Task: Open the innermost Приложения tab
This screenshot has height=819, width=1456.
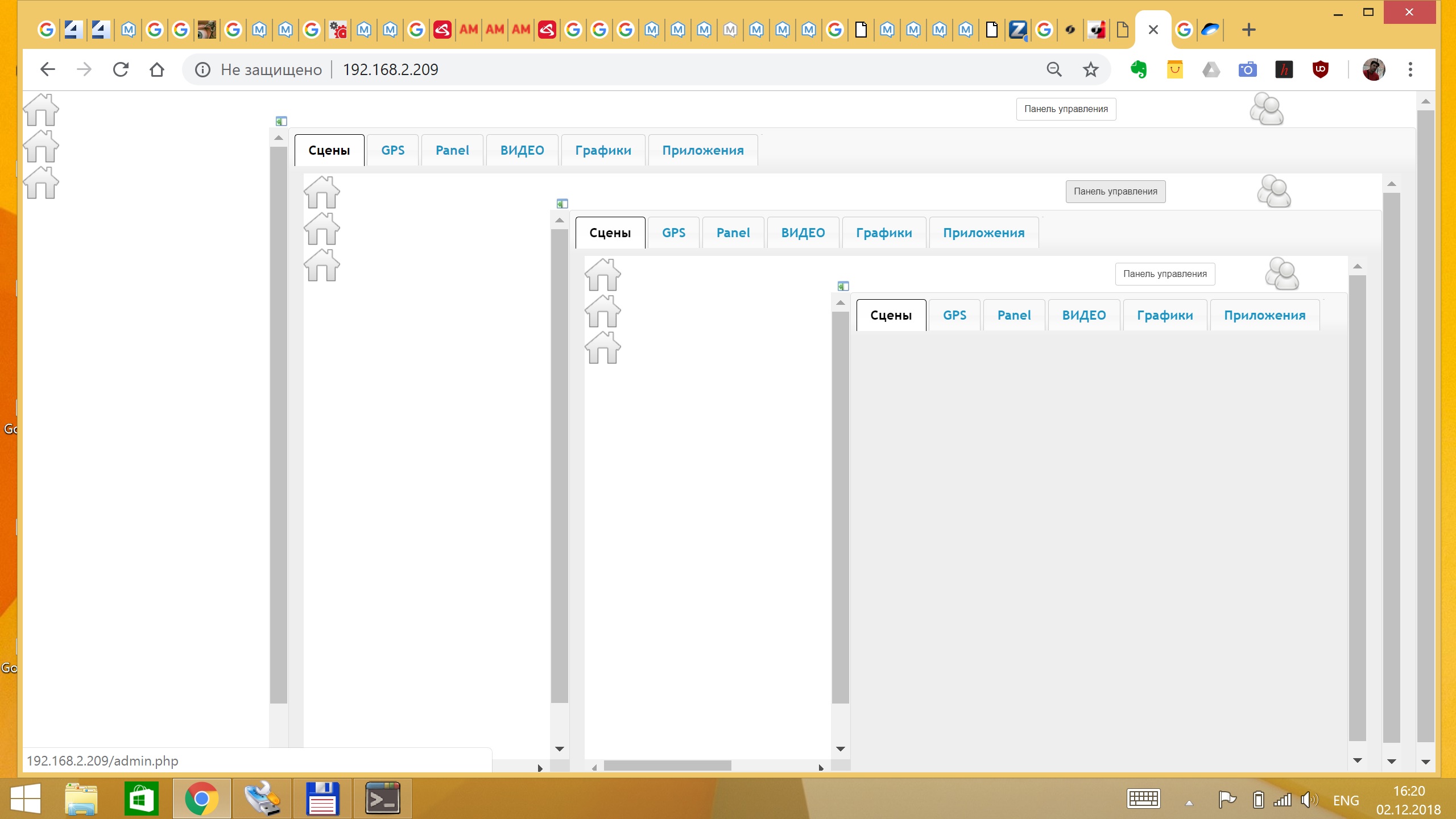Action: pyautogui.click(x=1264, y=315)
